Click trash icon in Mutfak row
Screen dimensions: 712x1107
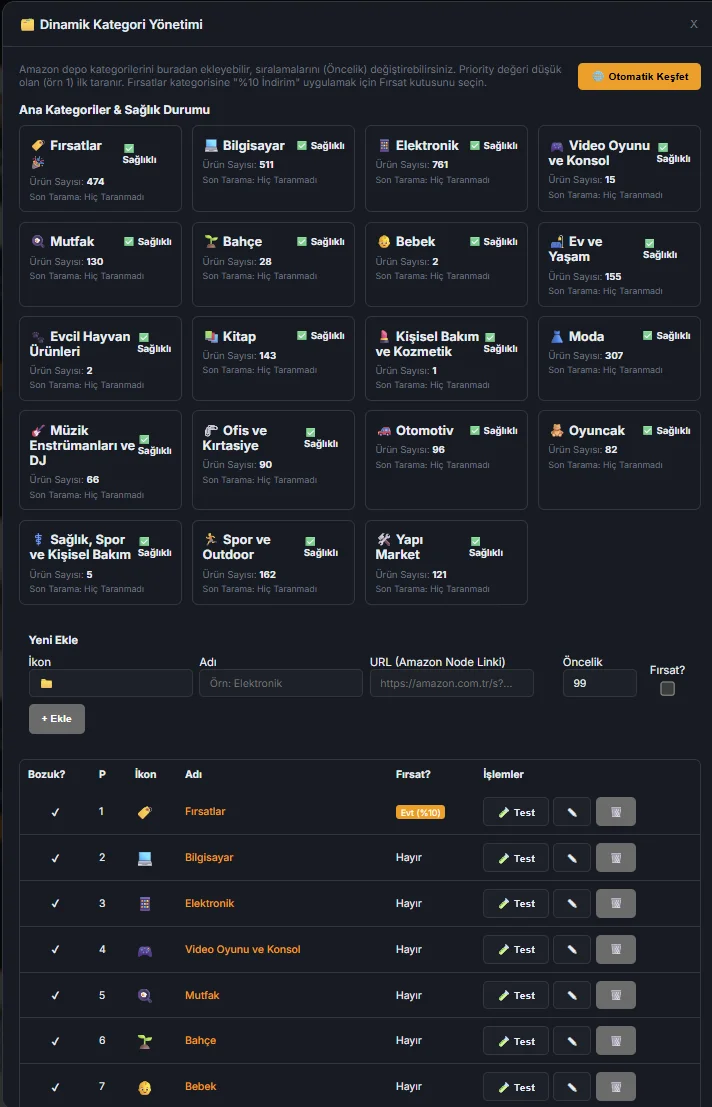(615, 995)
